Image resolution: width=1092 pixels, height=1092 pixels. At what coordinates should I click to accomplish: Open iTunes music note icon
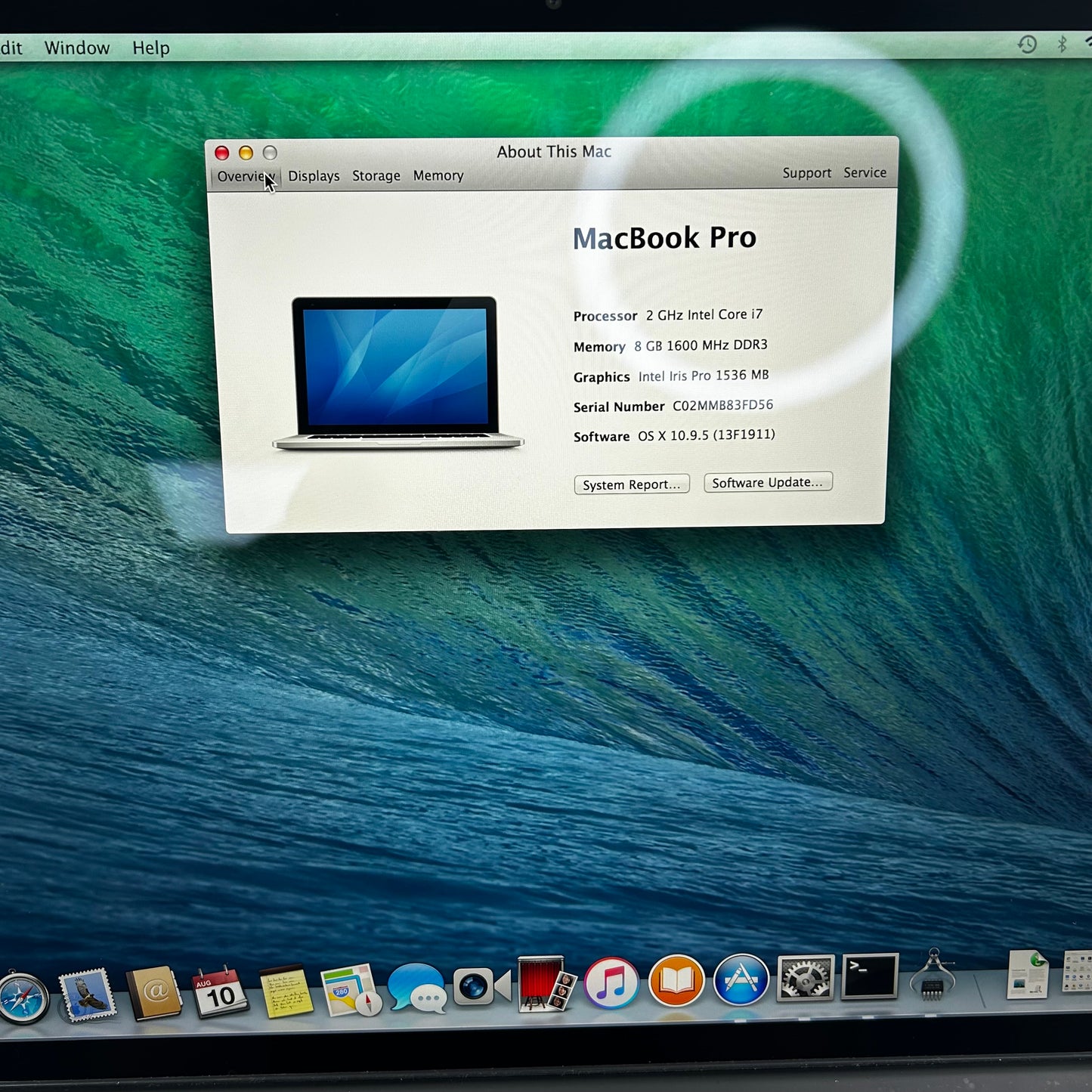click(611, 982)
